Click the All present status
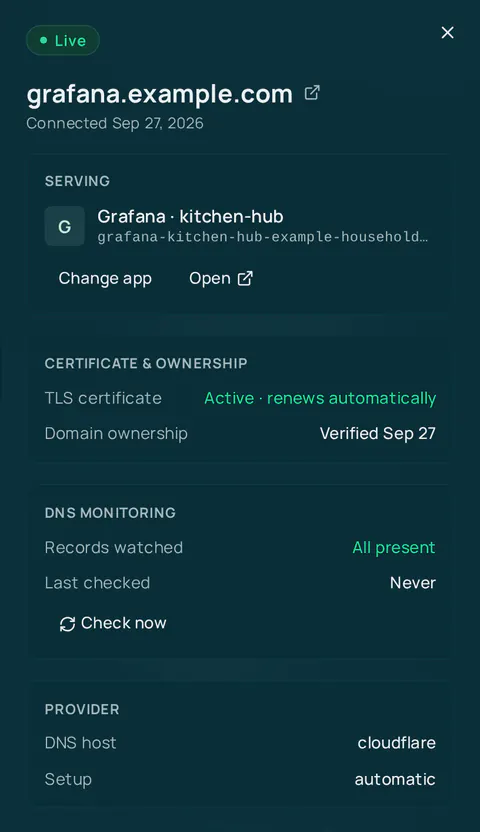The height and width of the screenshot is (832, 480). click(x=394, y=548)
